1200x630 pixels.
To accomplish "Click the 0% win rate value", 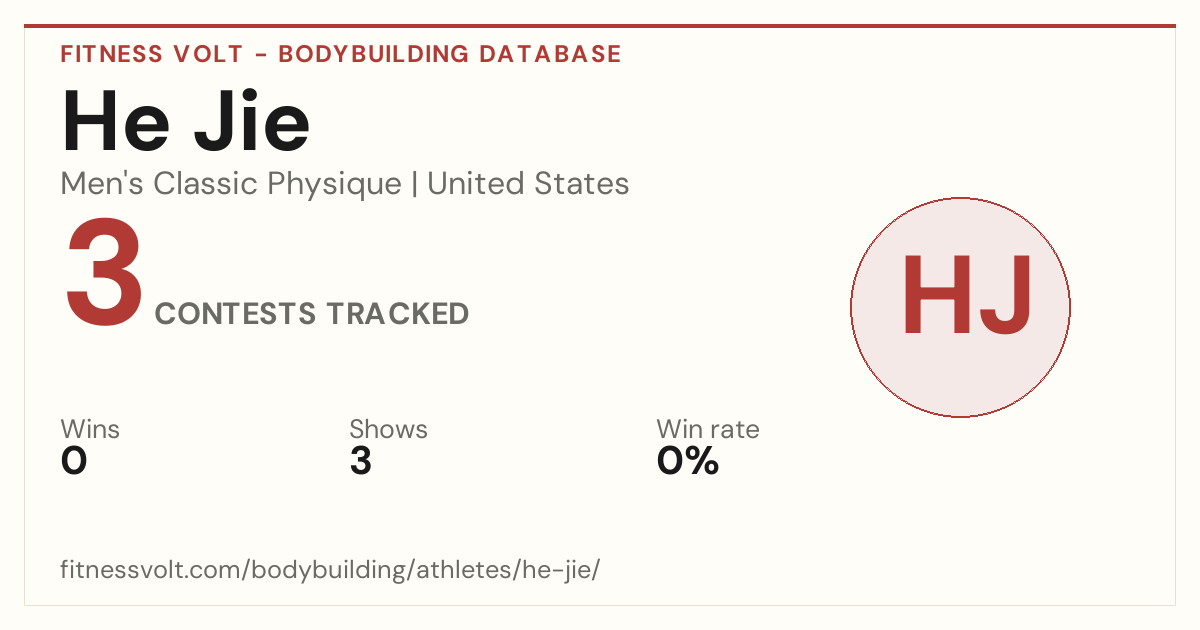I will click(x=688, y=461).
